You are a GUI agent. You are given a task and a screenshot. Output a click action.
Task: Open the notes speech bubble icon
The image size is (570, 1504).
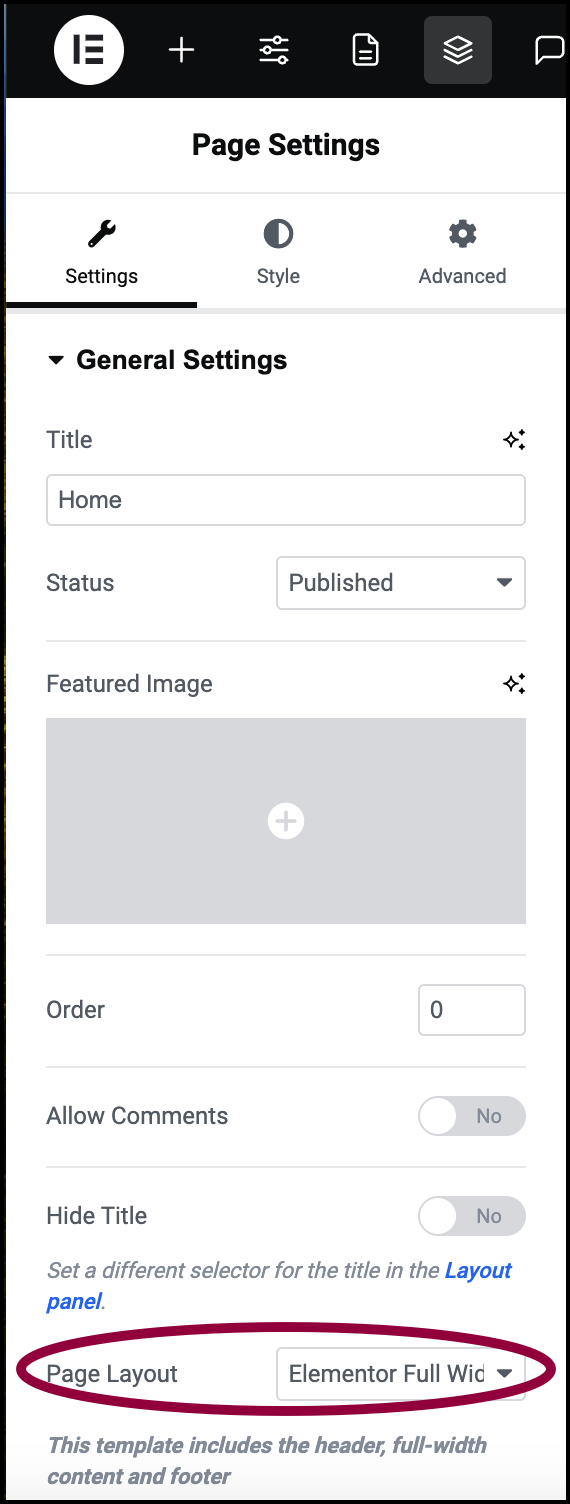(x=549, y=50)
